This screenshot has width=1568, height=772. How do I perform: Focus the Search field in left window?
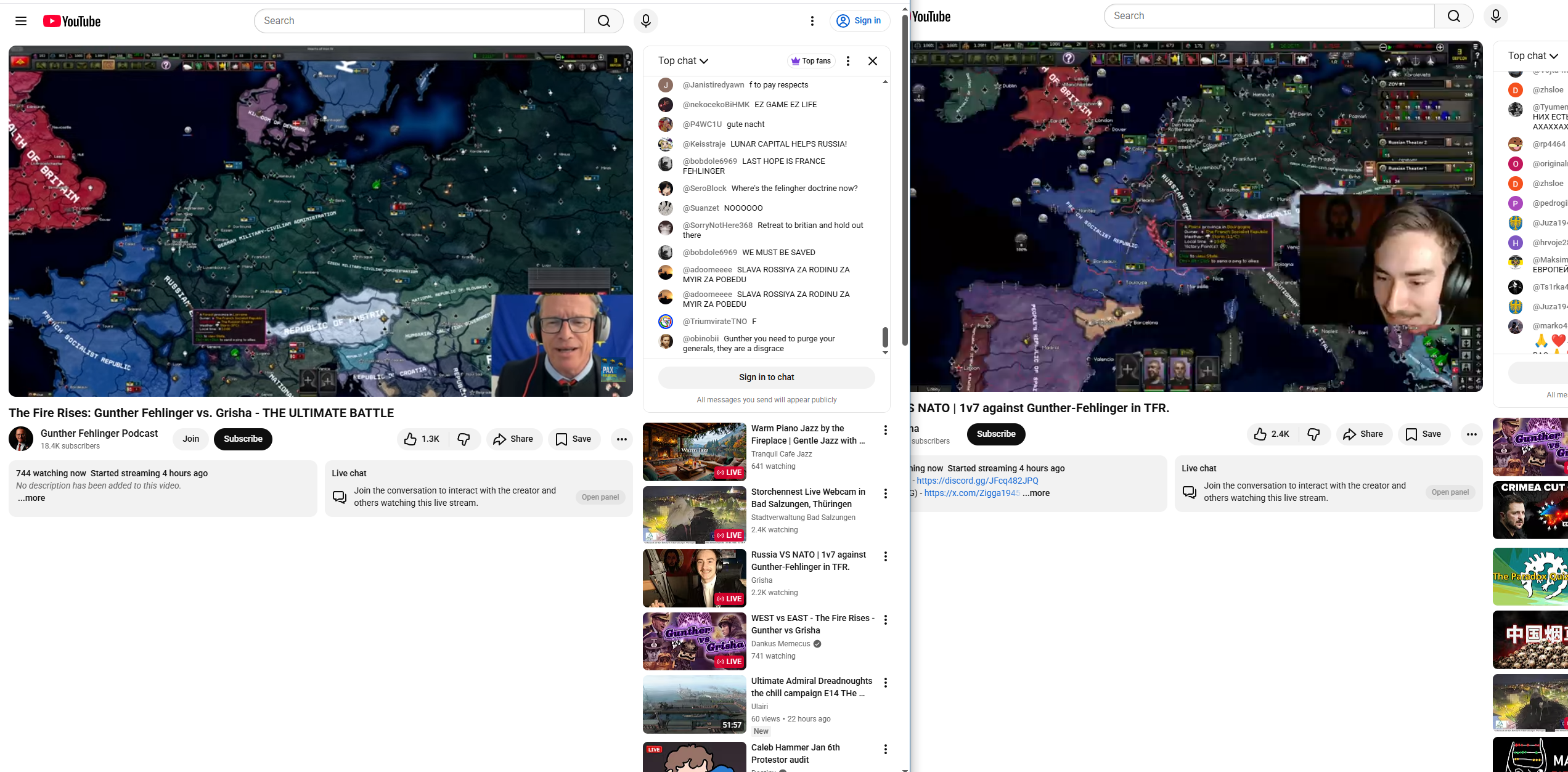[419, 21]
